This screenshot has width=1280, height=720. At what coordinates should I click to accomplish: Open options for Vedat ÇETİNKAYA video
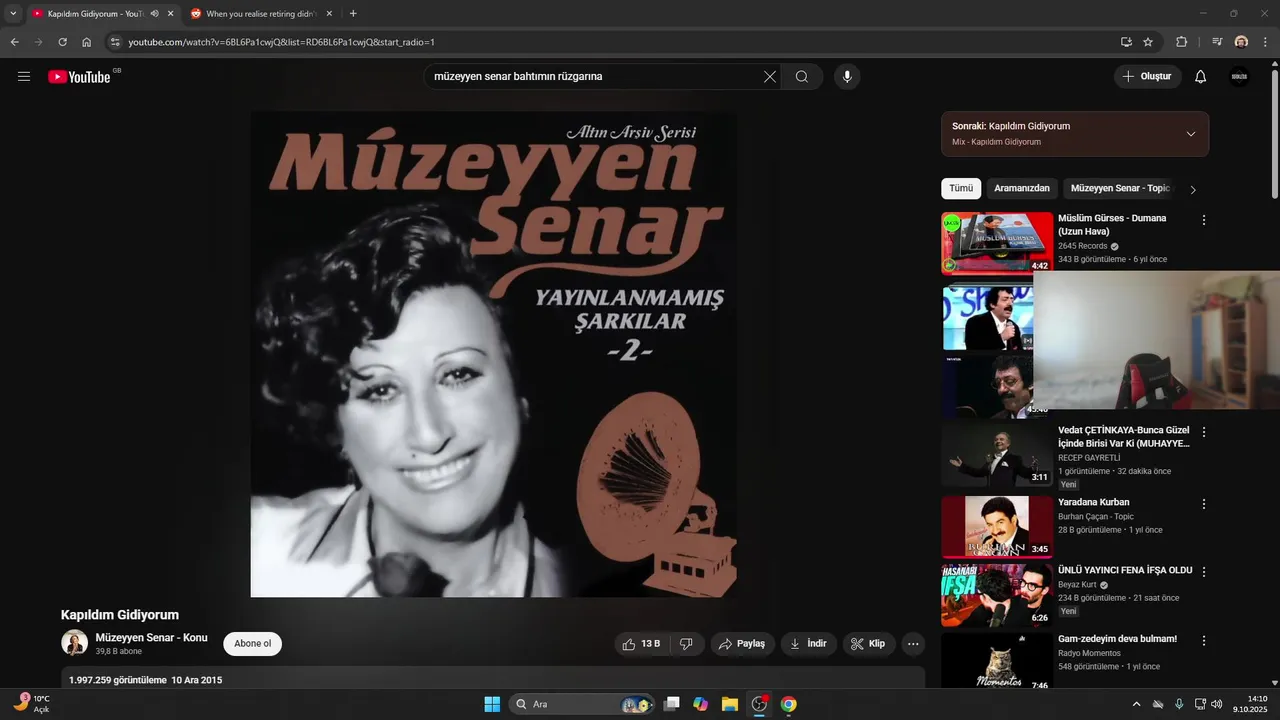1204,432
